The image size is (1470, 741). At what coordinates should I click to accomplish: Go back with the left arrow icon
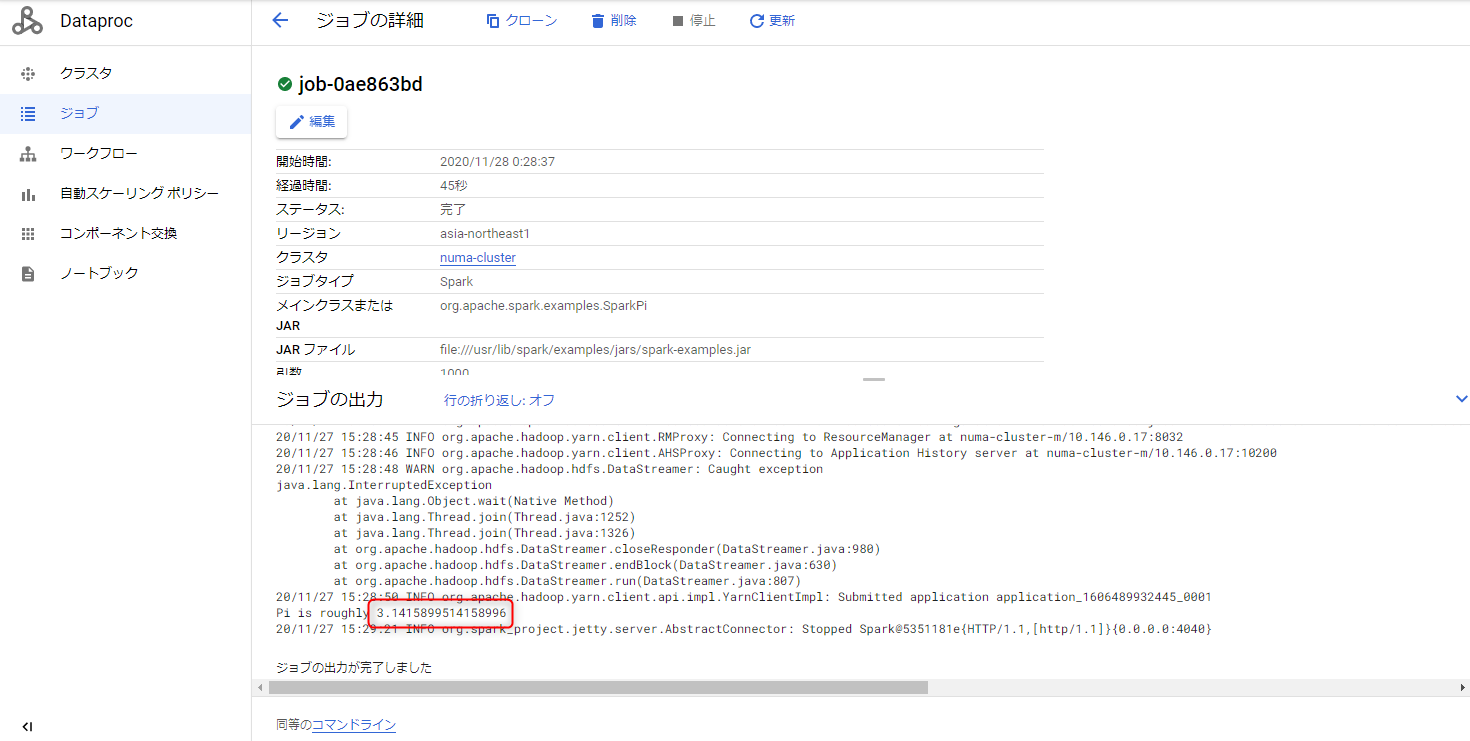(x=280, y=21)
